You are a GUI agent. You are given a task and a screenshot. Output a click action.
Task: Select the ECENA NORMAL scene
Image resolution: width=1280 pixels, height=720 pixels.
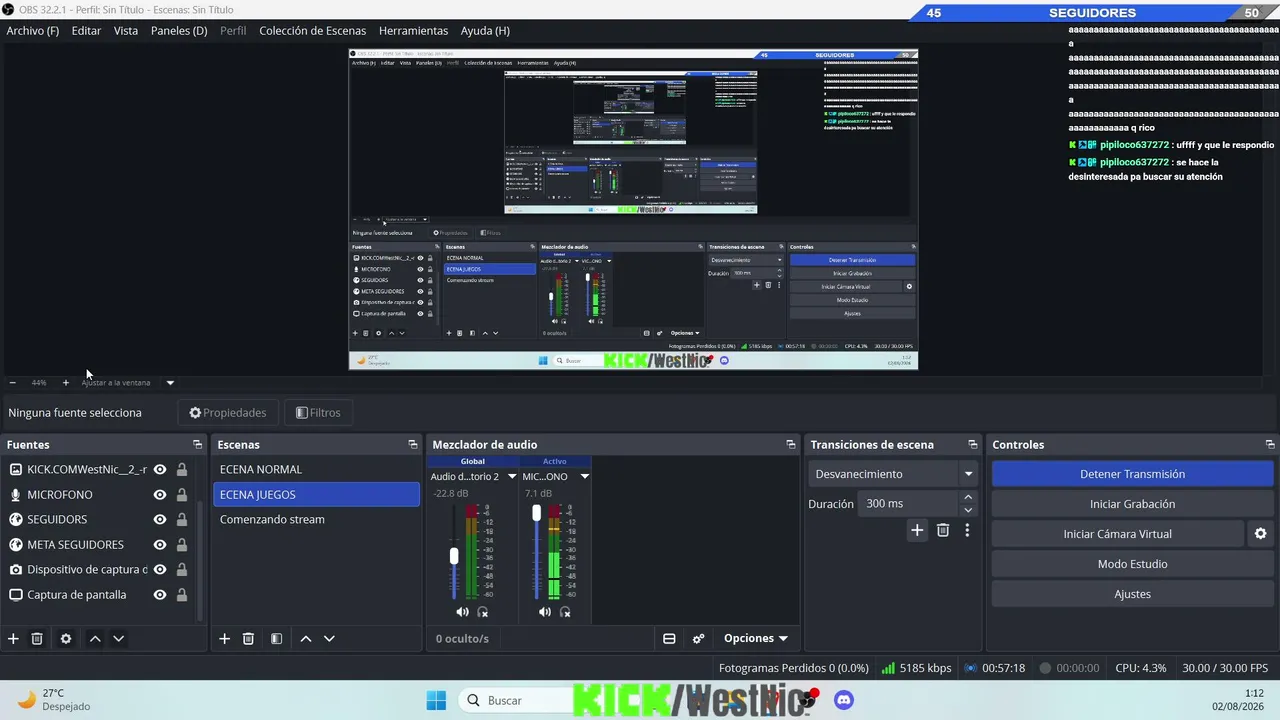317,470
